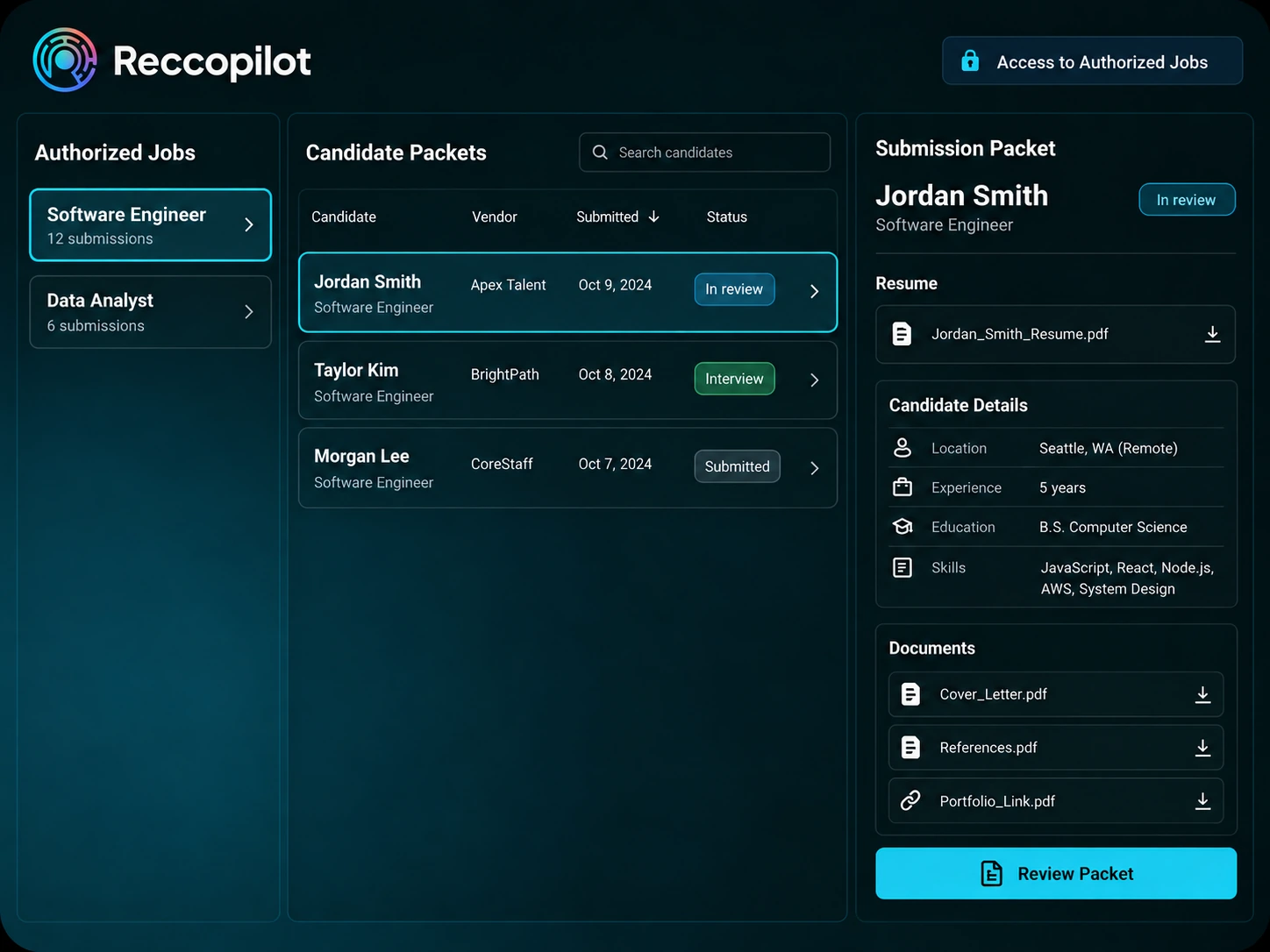Click the chain link icon beside Portfolio_Link.pdf
This screenshot has width=1270, height=952.
[x=910, y=800]
